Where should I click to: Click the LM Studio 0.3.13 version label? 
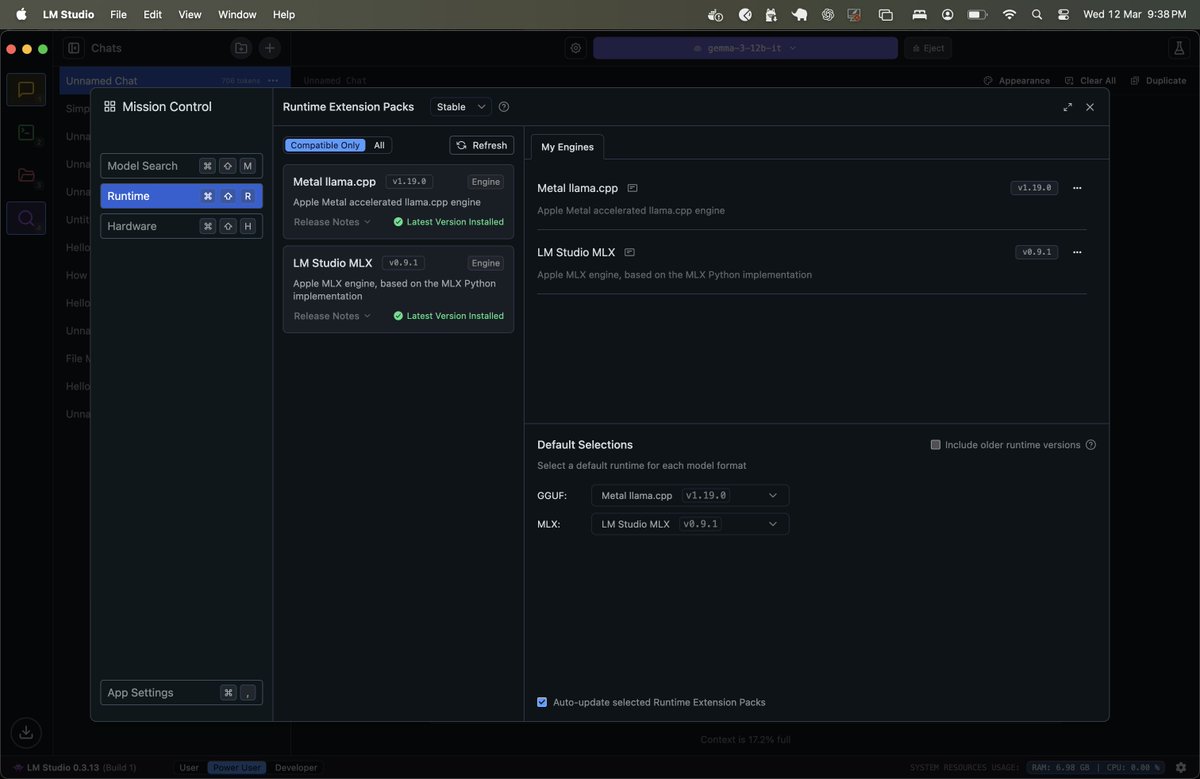pyautogui.click(x=76, y=768)
